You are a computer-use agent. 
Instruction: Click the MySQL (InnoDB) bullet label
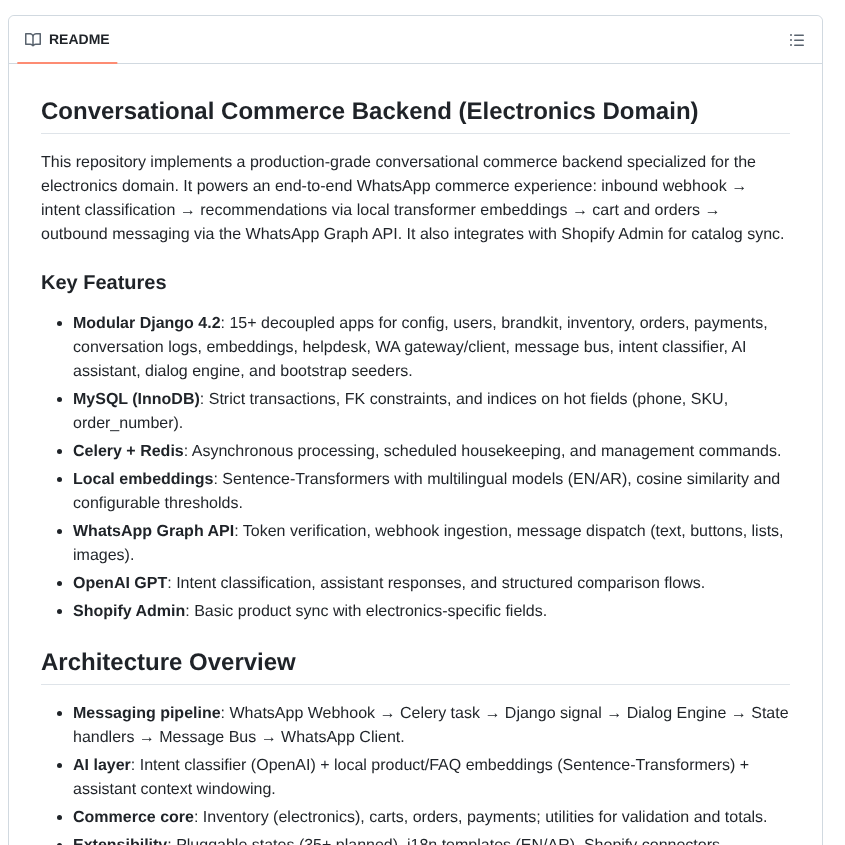[x=136, y=399]
